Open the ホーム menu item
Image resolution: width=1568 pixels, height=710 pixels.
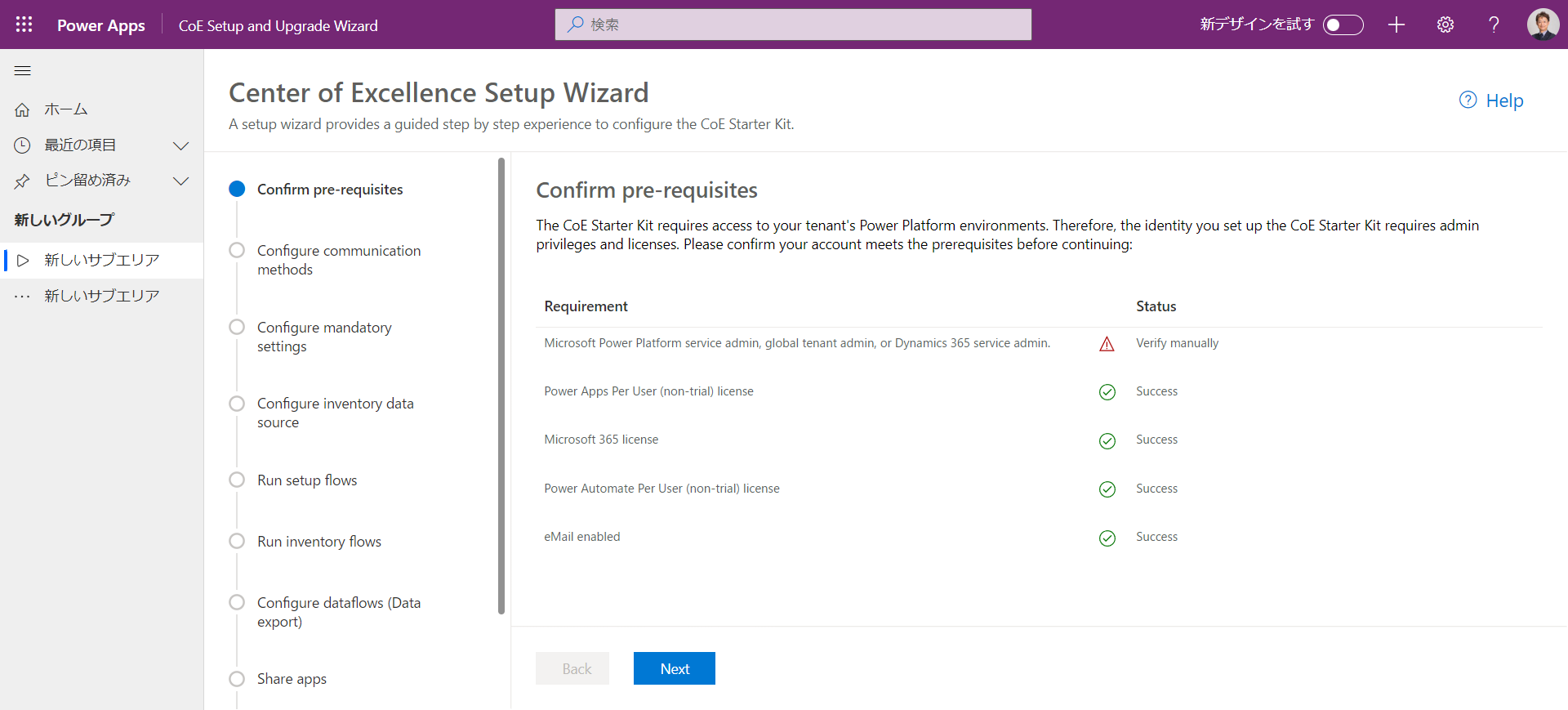[101, 109]
